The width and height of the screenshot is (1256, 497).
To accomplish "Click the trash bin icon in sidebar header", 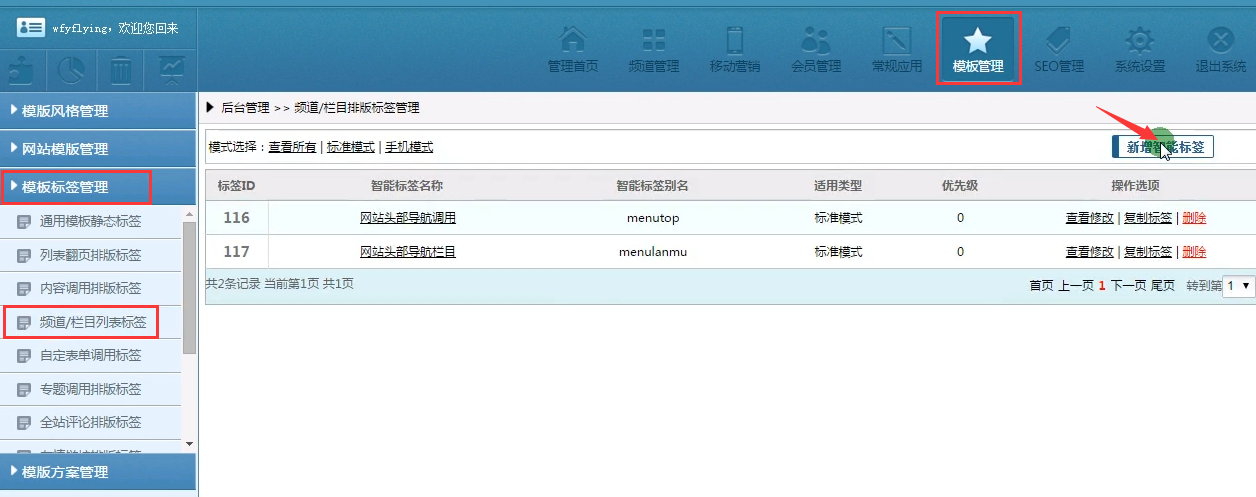I will 121,70.
